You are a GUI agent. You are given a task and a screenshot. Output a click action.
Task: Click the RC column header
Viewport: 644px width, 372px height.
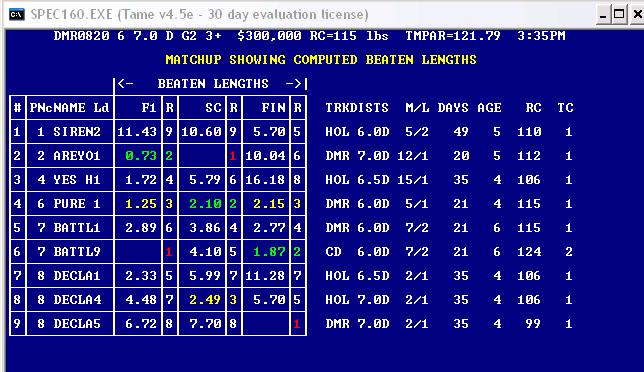[533, 108]
